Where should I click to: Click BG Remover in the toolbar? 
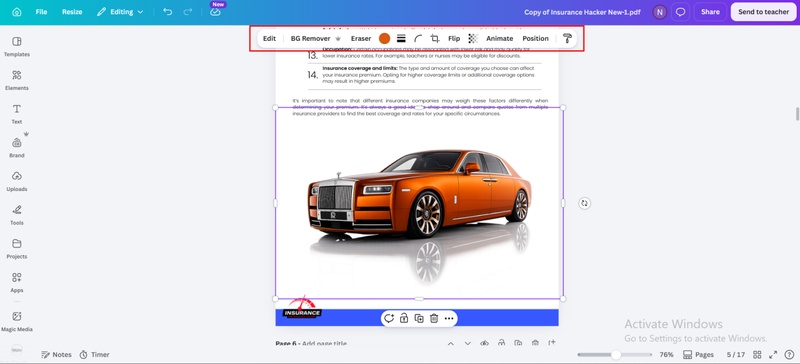[315, 38]
